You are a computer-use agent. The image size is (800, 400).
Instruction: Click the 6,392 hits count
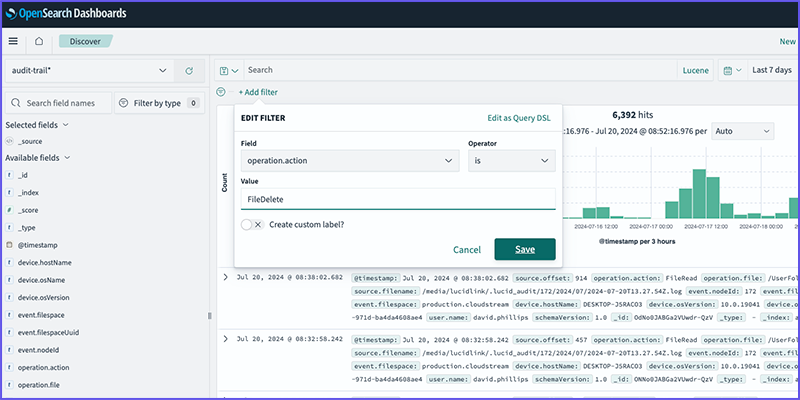(633, 115)
